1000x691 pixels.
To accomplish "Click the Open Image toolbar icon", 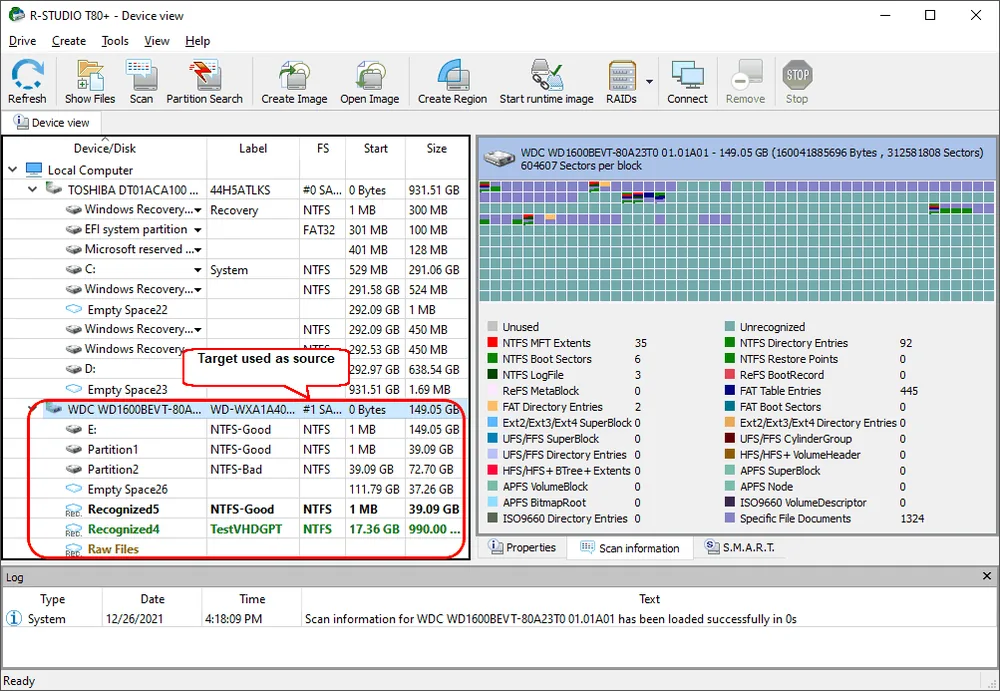I will point(369,82).
